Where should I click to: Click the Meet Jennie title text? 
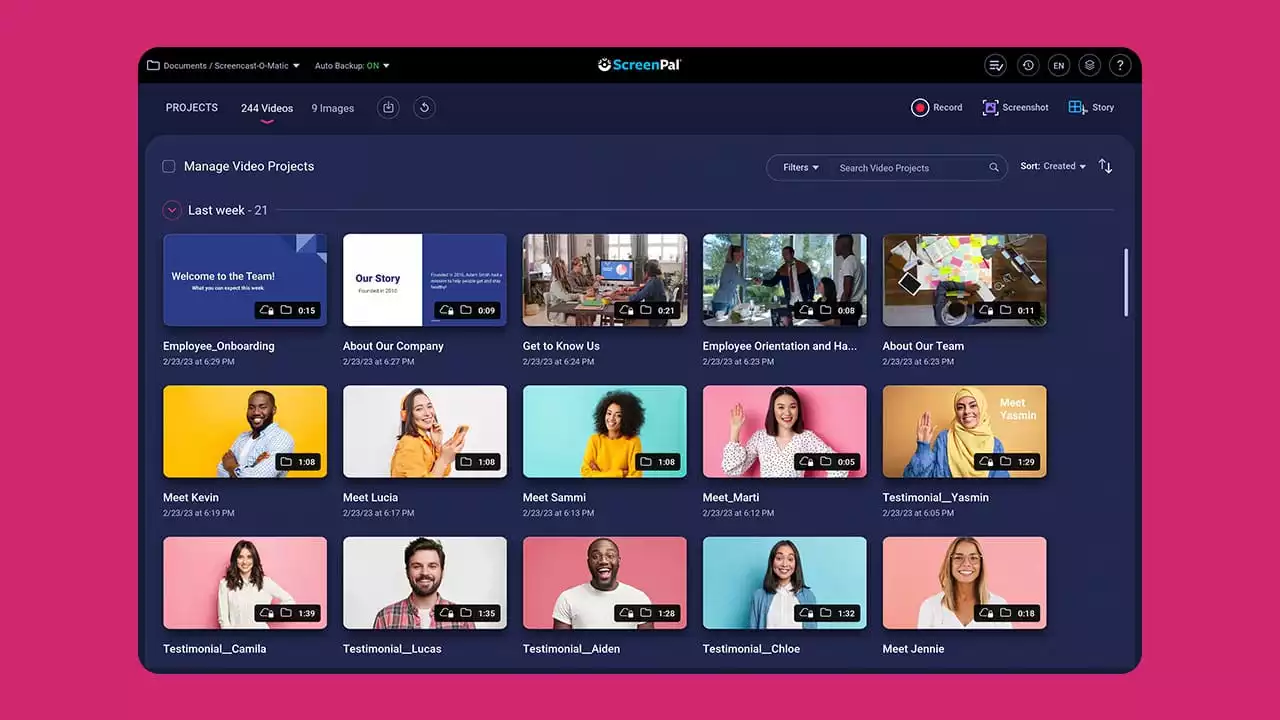tap(913, 649)
